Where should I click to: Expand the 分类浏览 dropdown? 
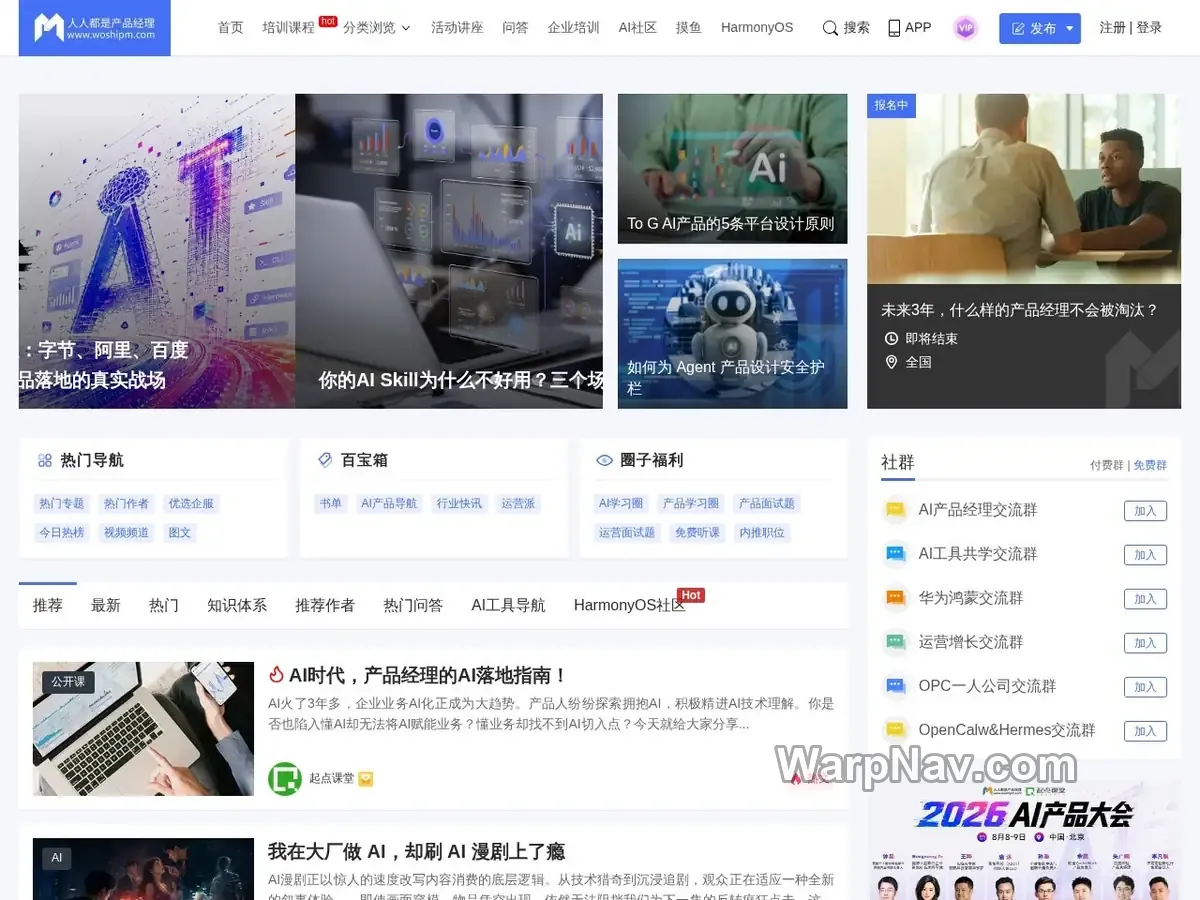376,28
